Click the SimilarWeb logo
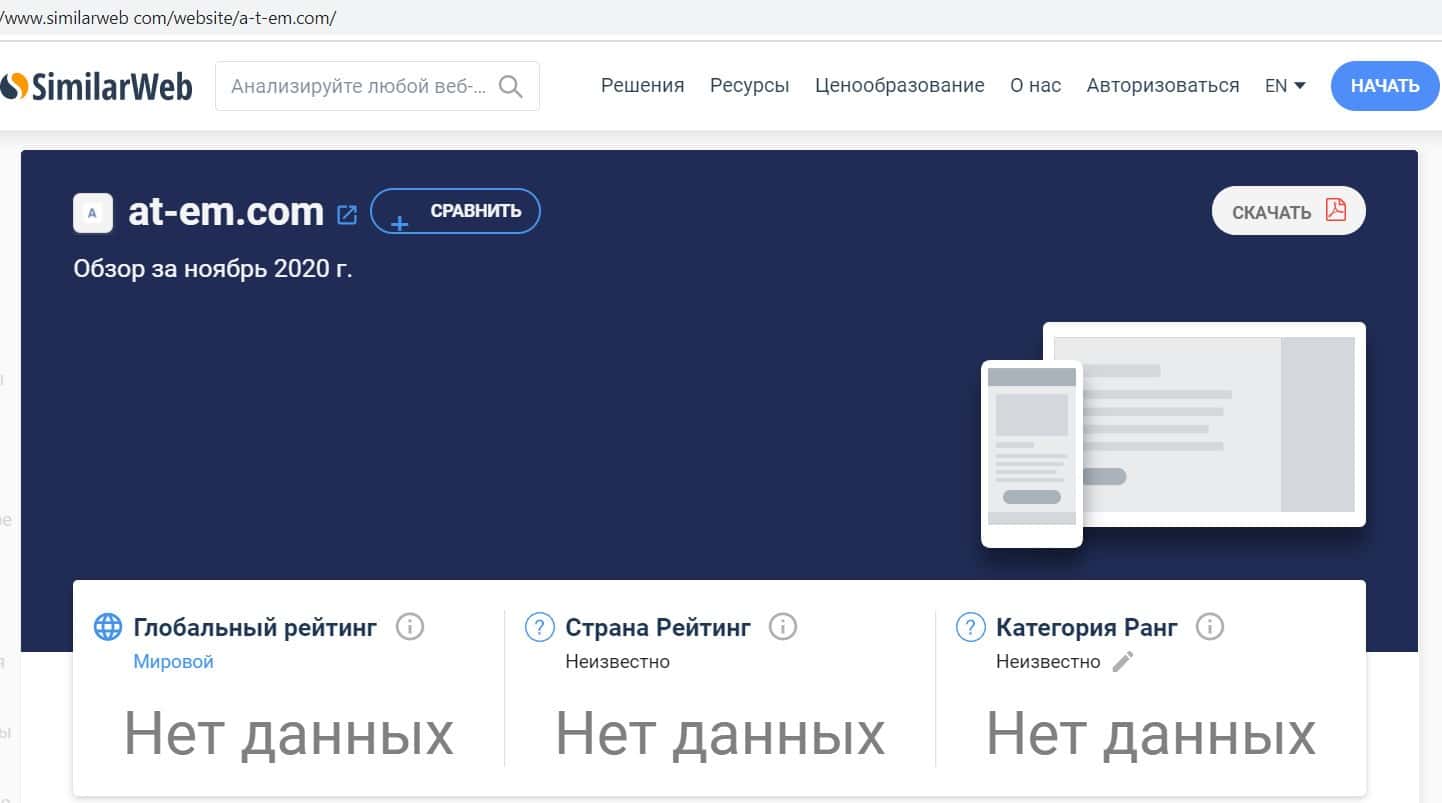The width and height of the screenshot is (1442, 803). pos(97,86)
